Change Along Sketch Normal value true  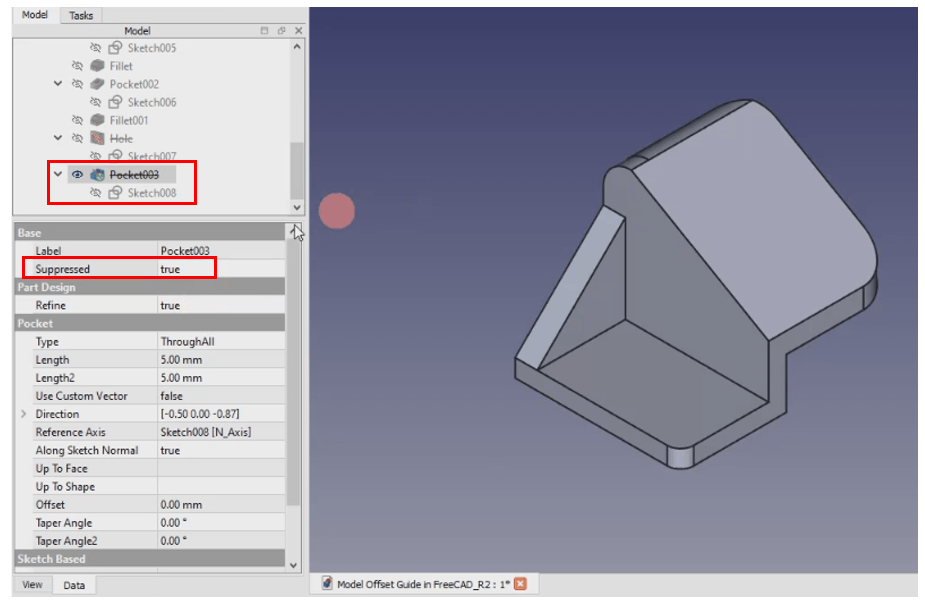221,451
